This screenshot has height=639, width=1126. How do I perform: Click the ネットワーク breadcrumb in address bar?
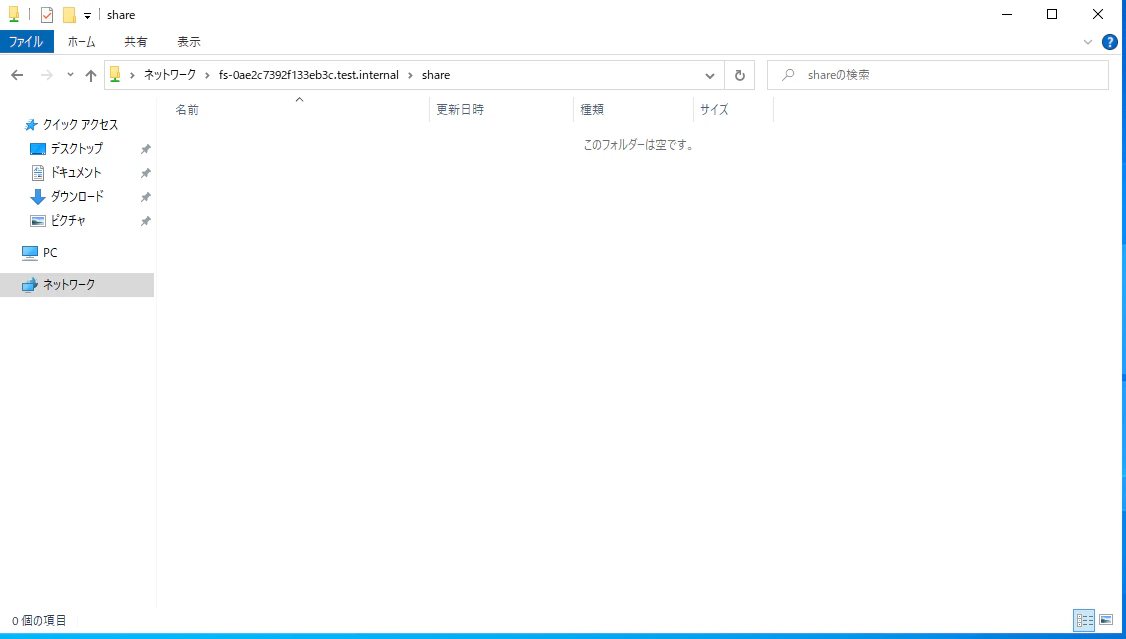tap(169, 75)
